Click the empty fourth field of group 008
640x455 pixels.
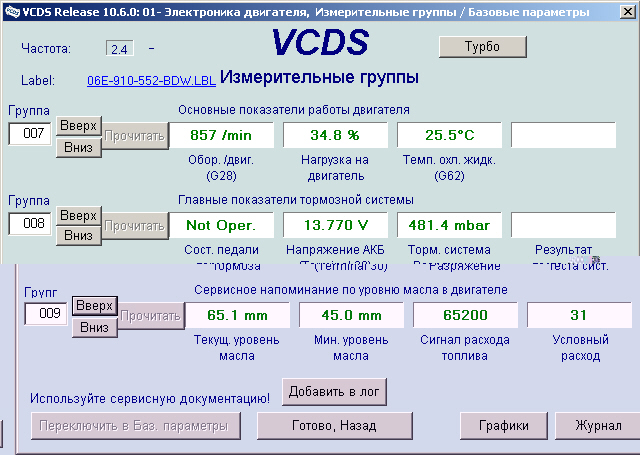click(x=563, y=225)
